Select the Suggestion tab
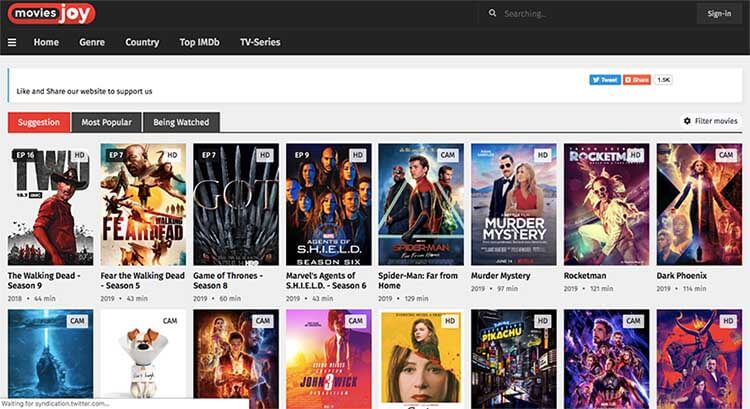 coord(39,122)
